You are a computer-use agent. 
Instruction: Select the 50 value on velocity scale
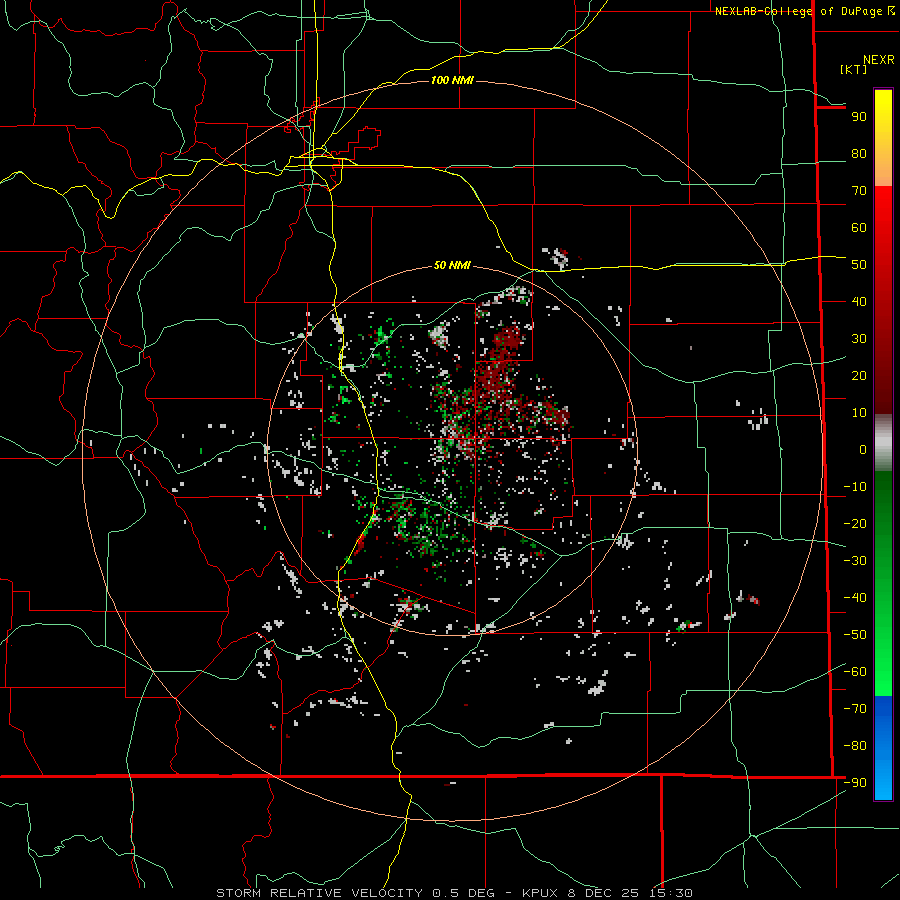click(x=859, y=265)
